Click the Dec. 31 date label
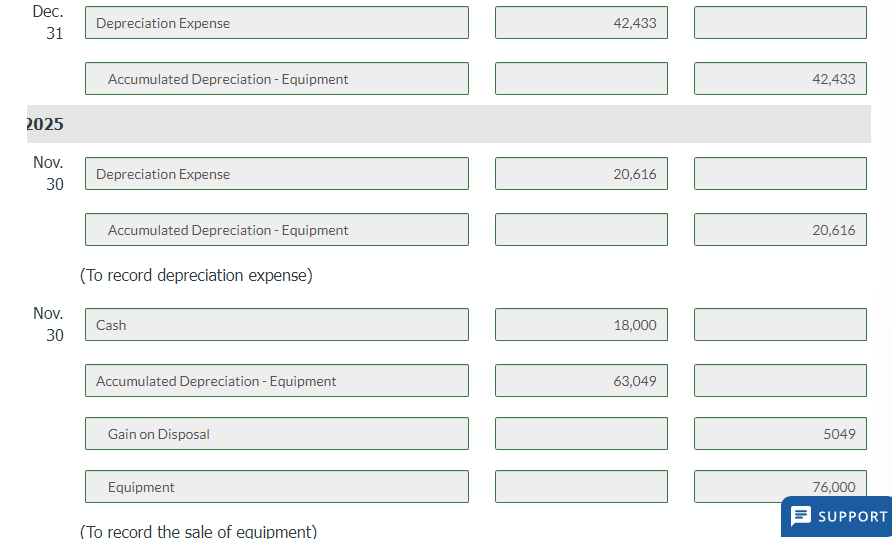This screenshot has height=539, width=892. pyautogui.click(x=48, y=22)
